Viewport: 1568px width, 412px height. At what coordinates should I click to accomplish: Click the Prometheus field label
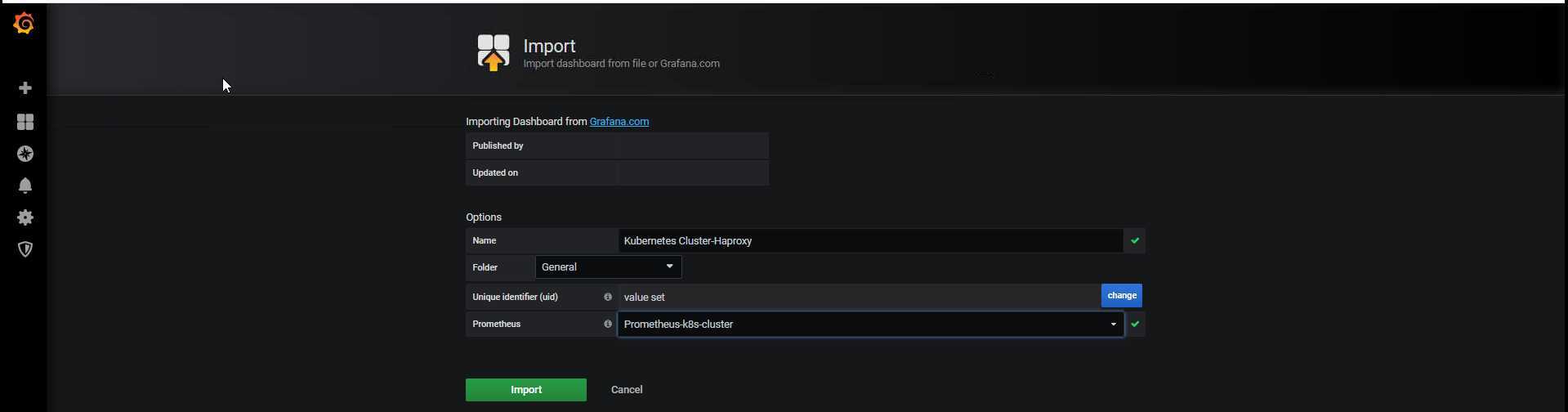tap(496, 324)
